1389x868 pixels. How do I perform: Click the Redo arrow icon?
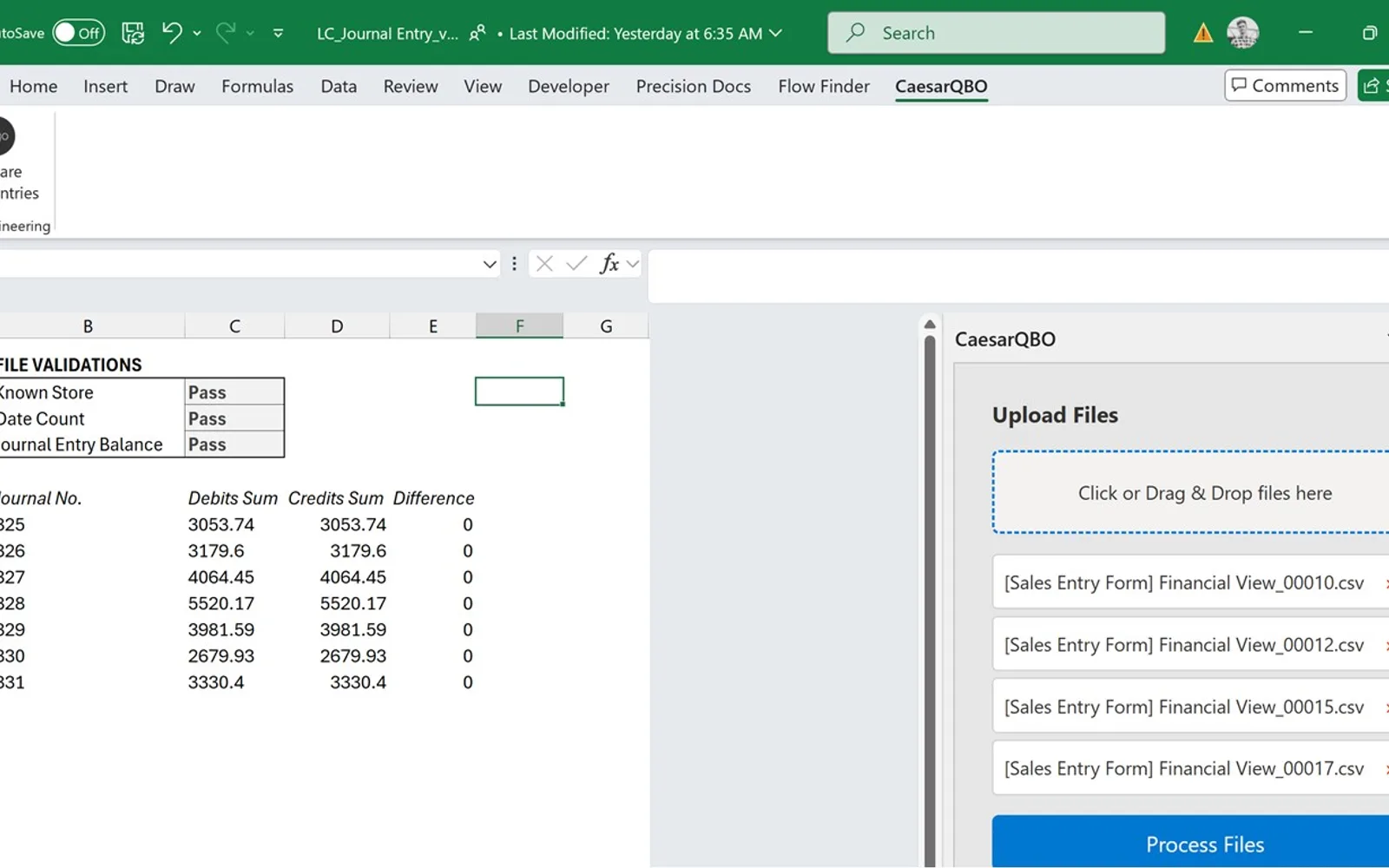(226, 33)
